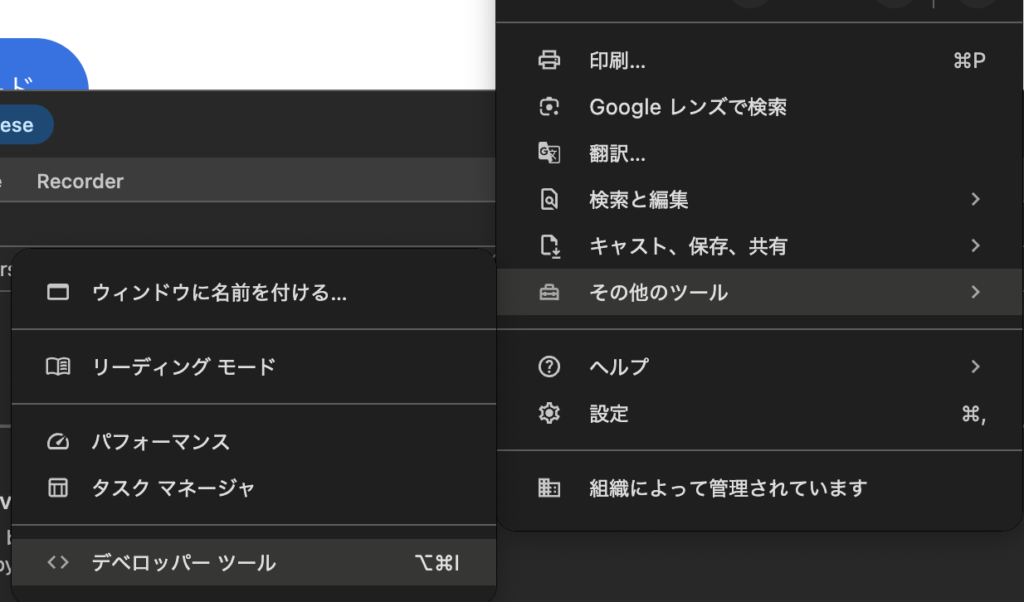Click the magnifier icon beside 検索と編集

pos(550,199)
